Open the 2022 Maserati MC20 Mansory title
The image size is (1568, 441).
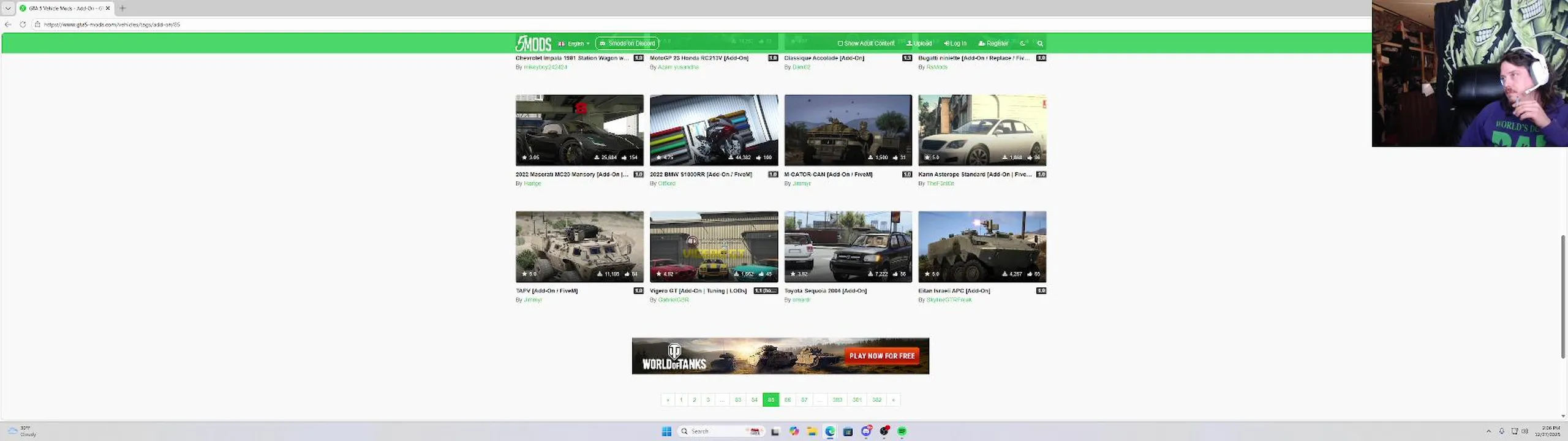tap(572, 175)
